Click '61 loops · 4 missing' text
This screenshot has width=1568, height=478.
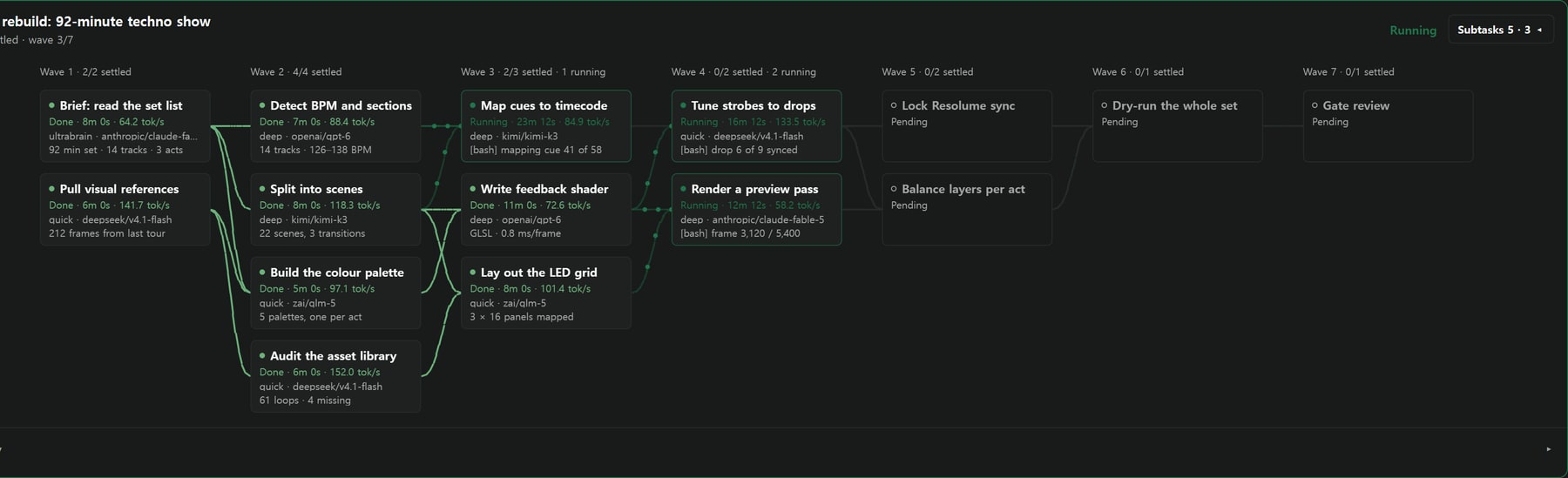(x=305, y=401)
